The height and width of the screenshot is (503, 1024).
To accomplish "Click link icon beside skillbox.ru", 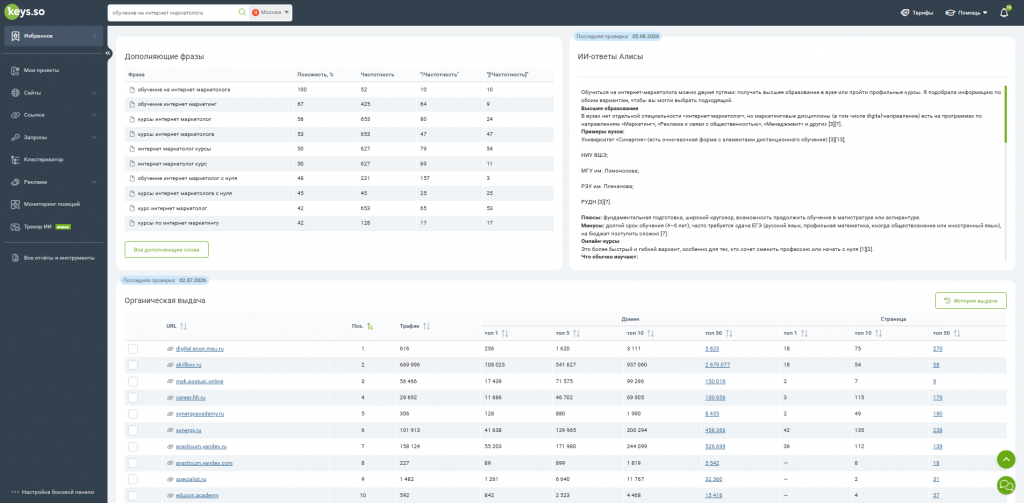I will (170, 365).
